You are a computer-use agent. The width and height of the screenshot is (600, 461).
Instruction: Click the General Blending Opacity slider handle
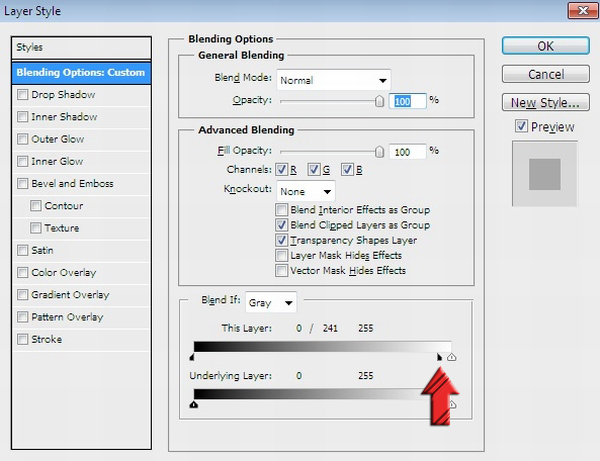pyautogui.click(x=379, y=101)
